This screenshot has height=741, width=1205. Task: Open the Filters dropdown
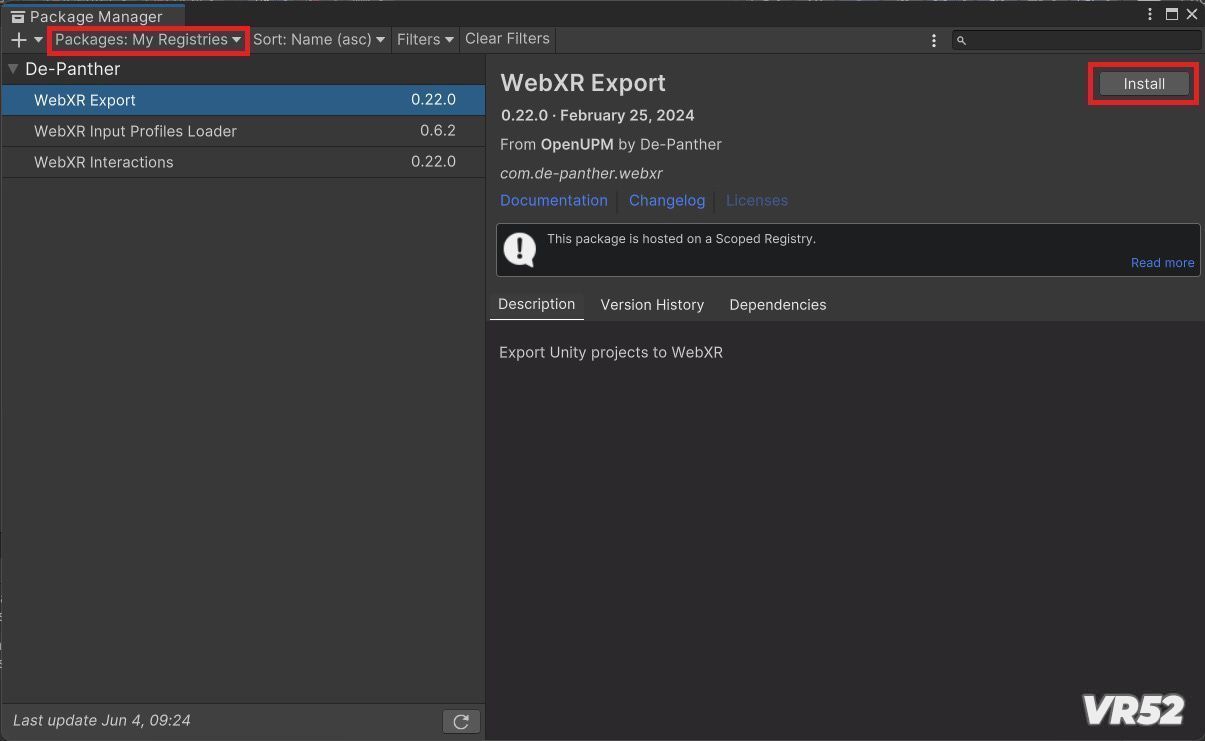[x=425, y=40]
